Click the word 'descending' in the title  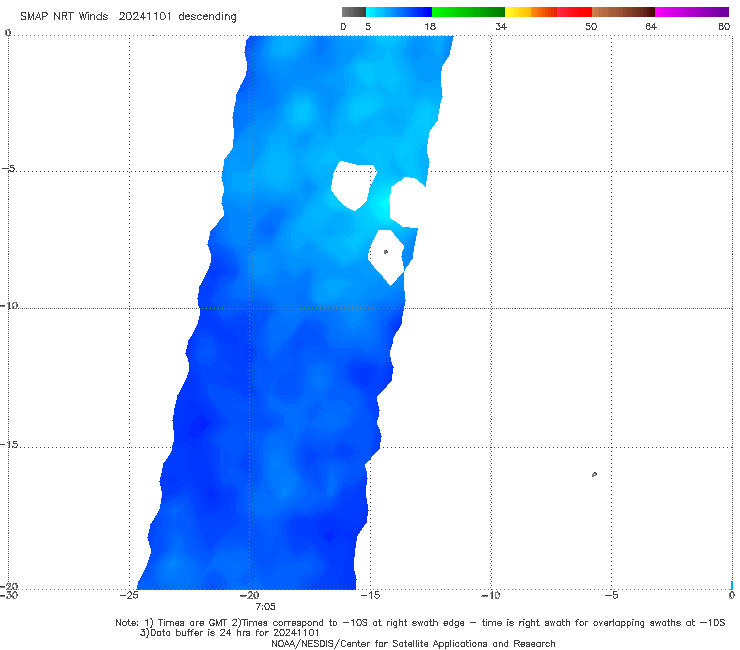[x=207, y=17]
